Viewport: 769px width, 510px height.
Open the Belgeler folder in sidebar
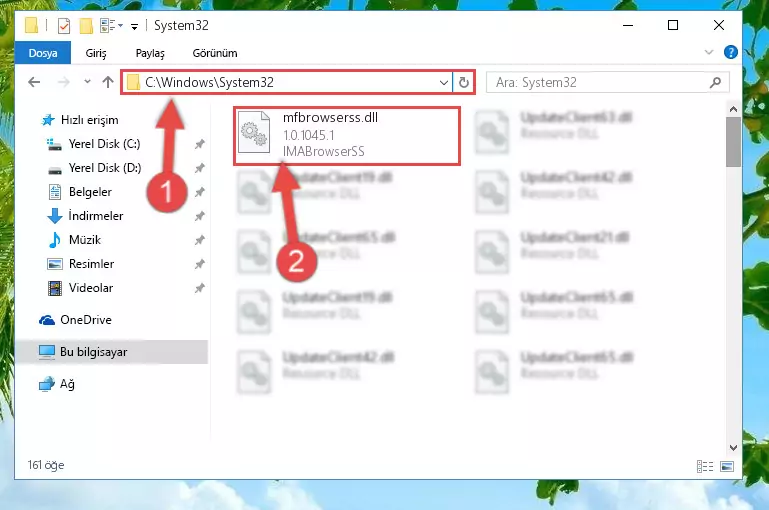point(90,192)
